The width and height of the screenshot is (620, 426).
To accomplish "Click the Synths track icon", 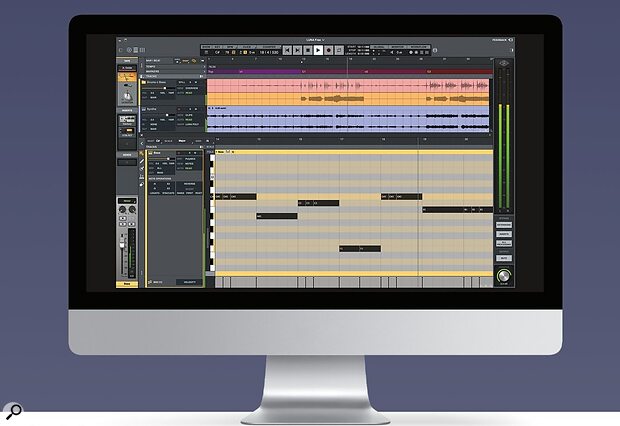I will 144,109.
